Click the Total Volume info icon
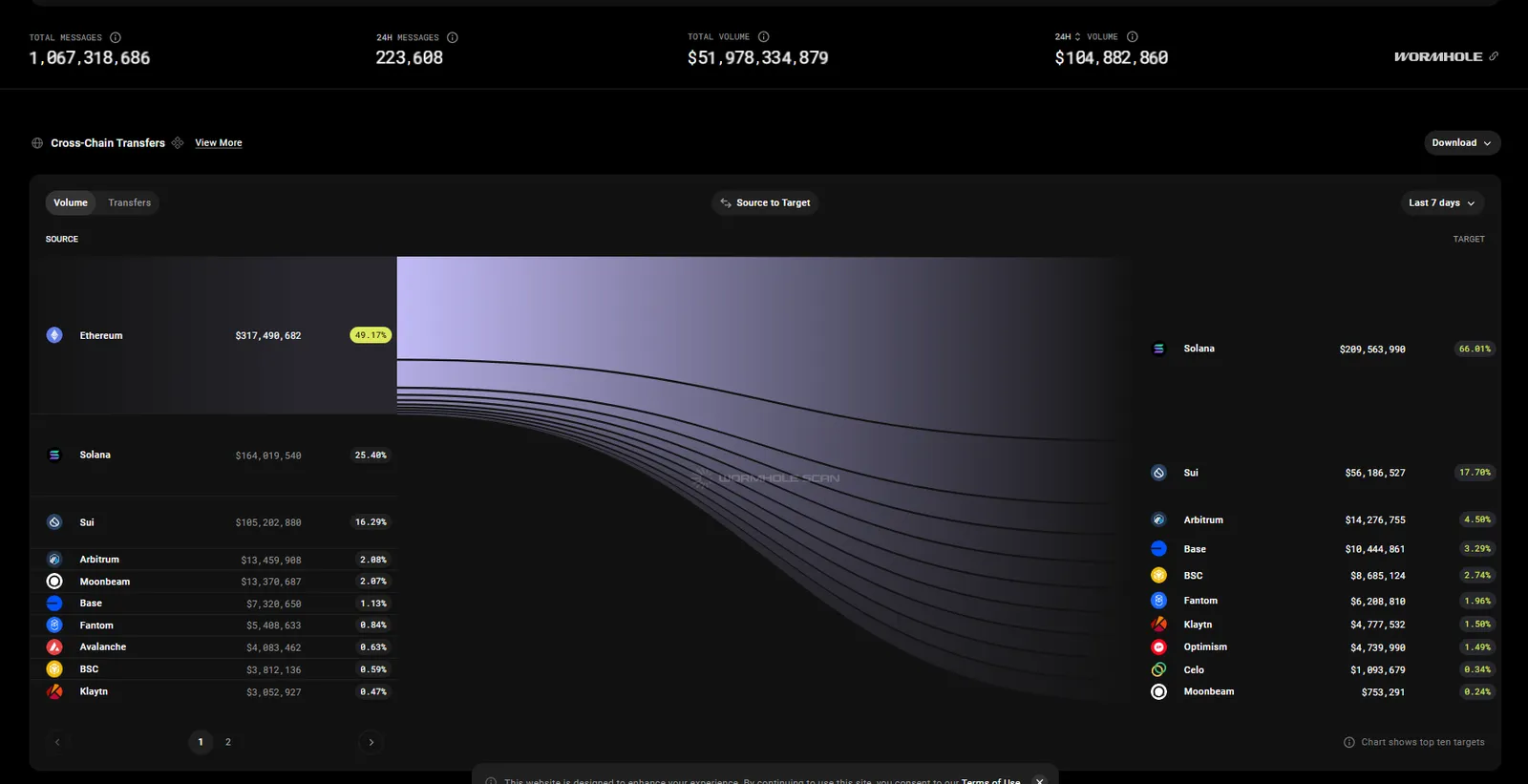 tap(763, 37)
